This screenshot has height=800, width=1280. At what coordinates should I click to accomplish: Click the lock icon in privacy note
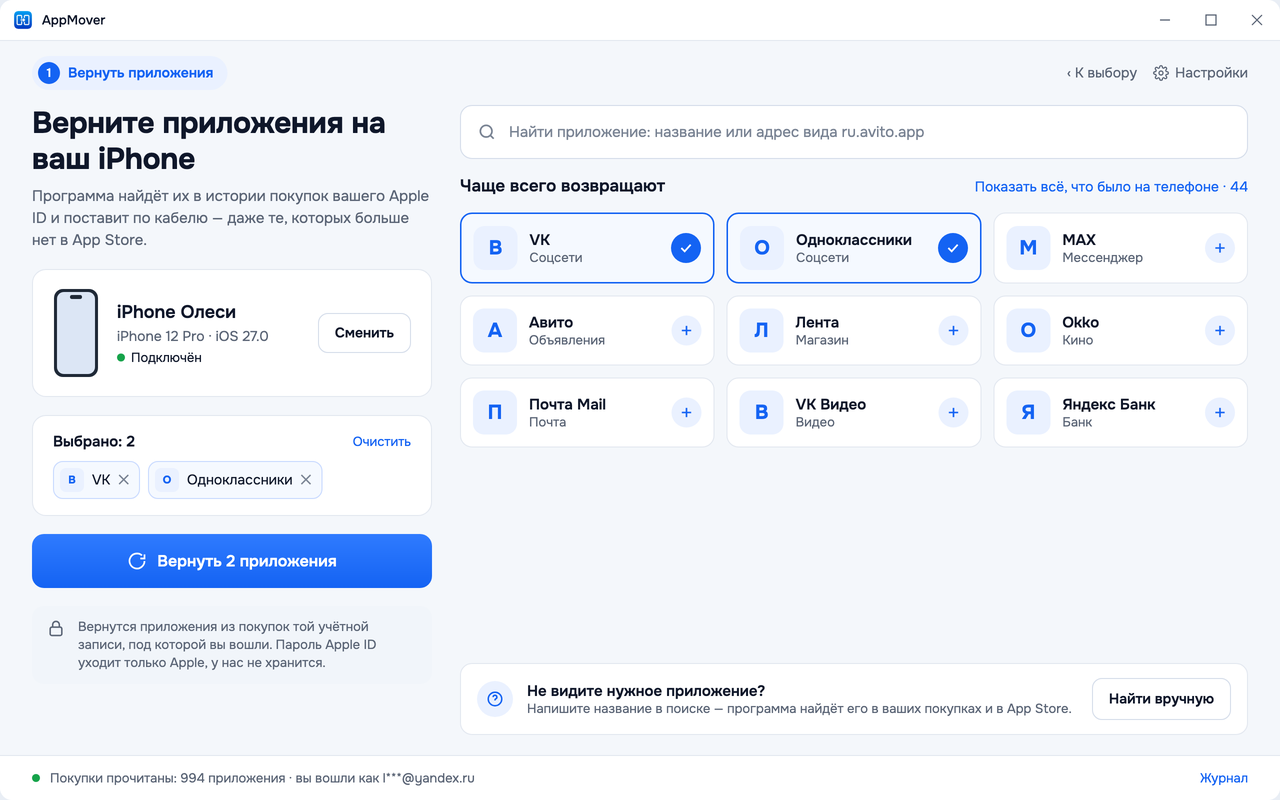coord(57,629)
